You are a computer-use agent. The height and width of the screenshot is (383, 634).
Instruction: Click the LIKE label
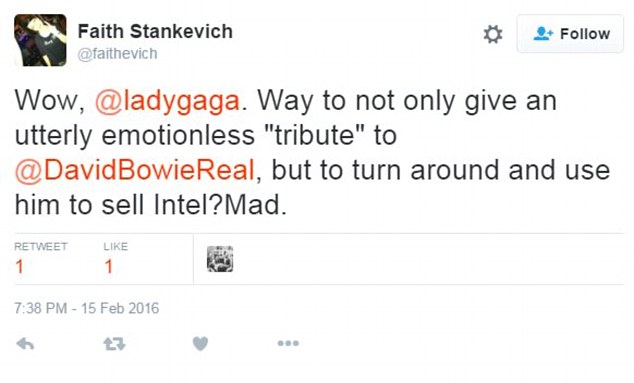(116, 246)
